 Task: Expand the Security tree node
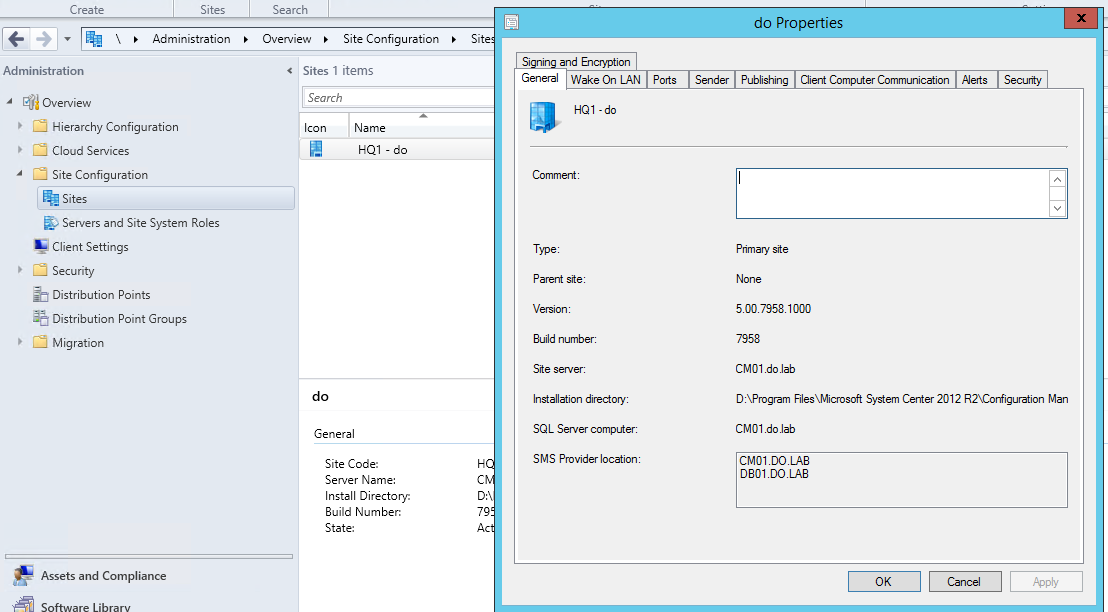20,270
